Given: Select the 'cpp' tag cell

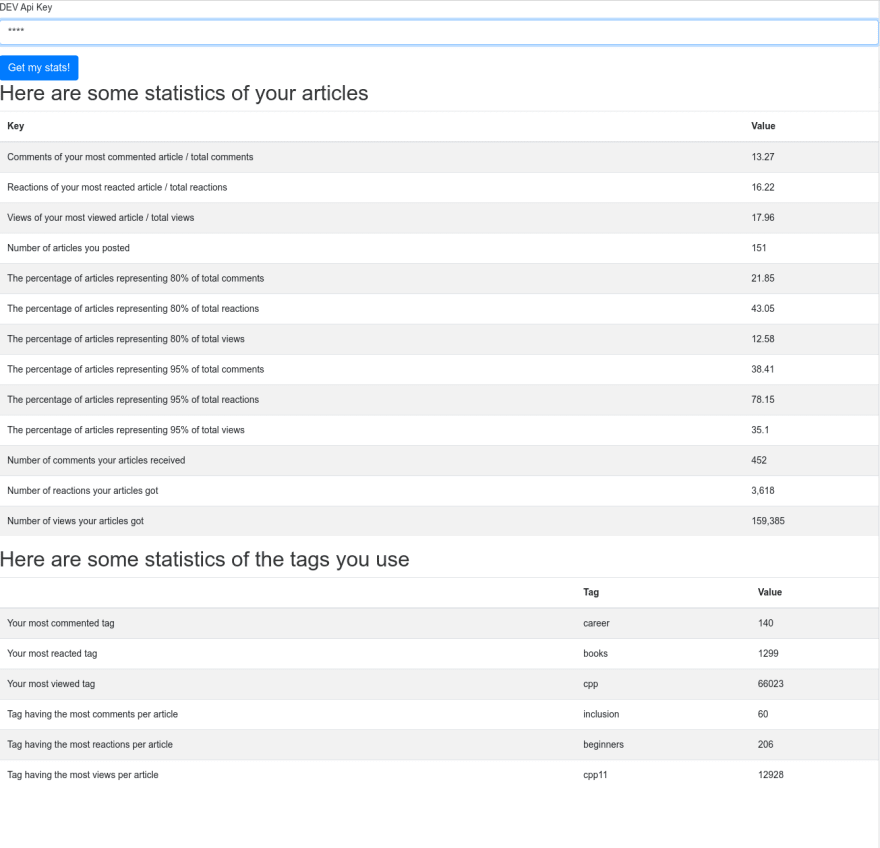Looking at the screenshot, I should coord(590,685).
